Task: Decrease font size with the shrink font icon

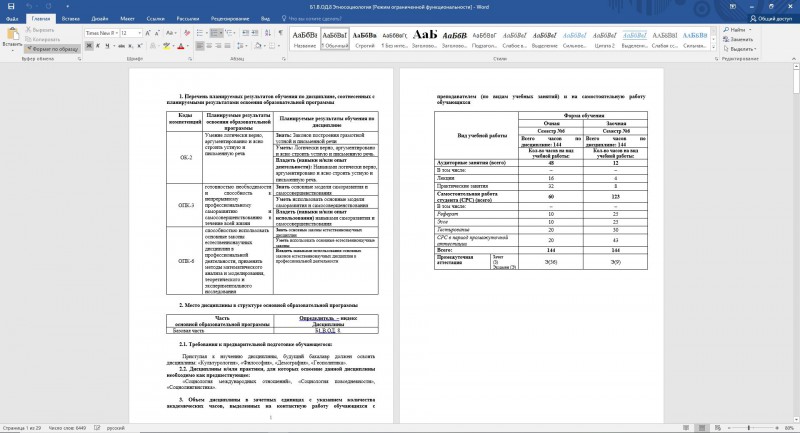Action: tap(157, 33)
